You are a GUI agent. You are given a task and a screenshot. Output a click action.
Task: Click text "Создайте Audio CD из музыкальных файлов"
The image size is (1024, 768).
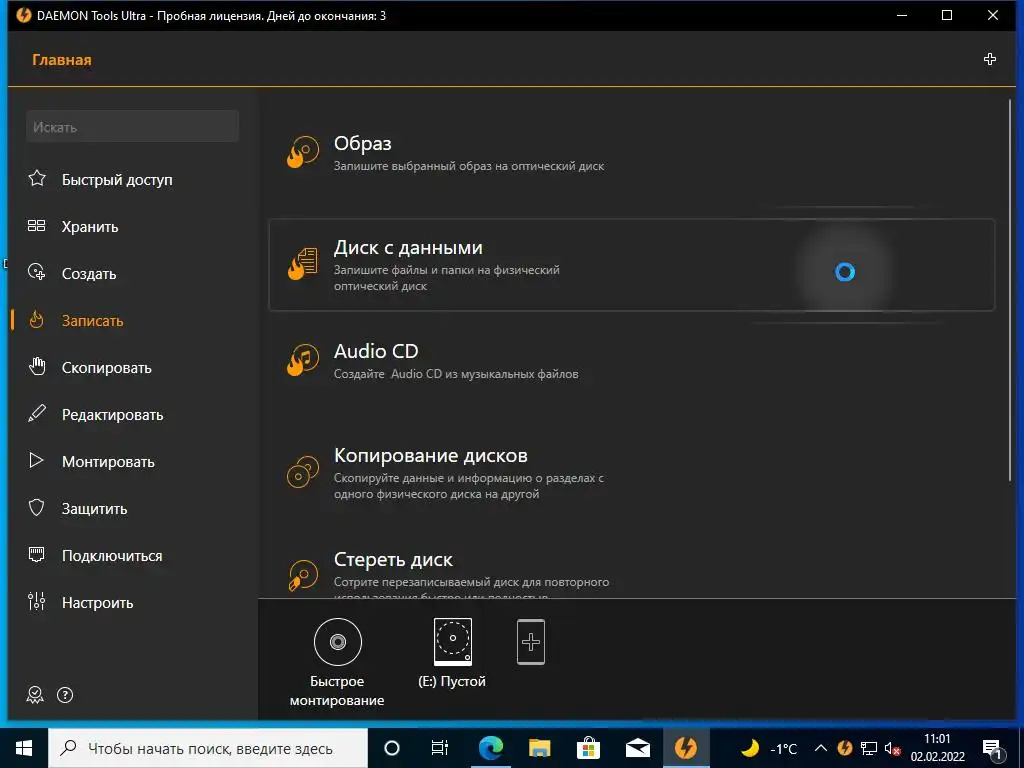point(456,374)
